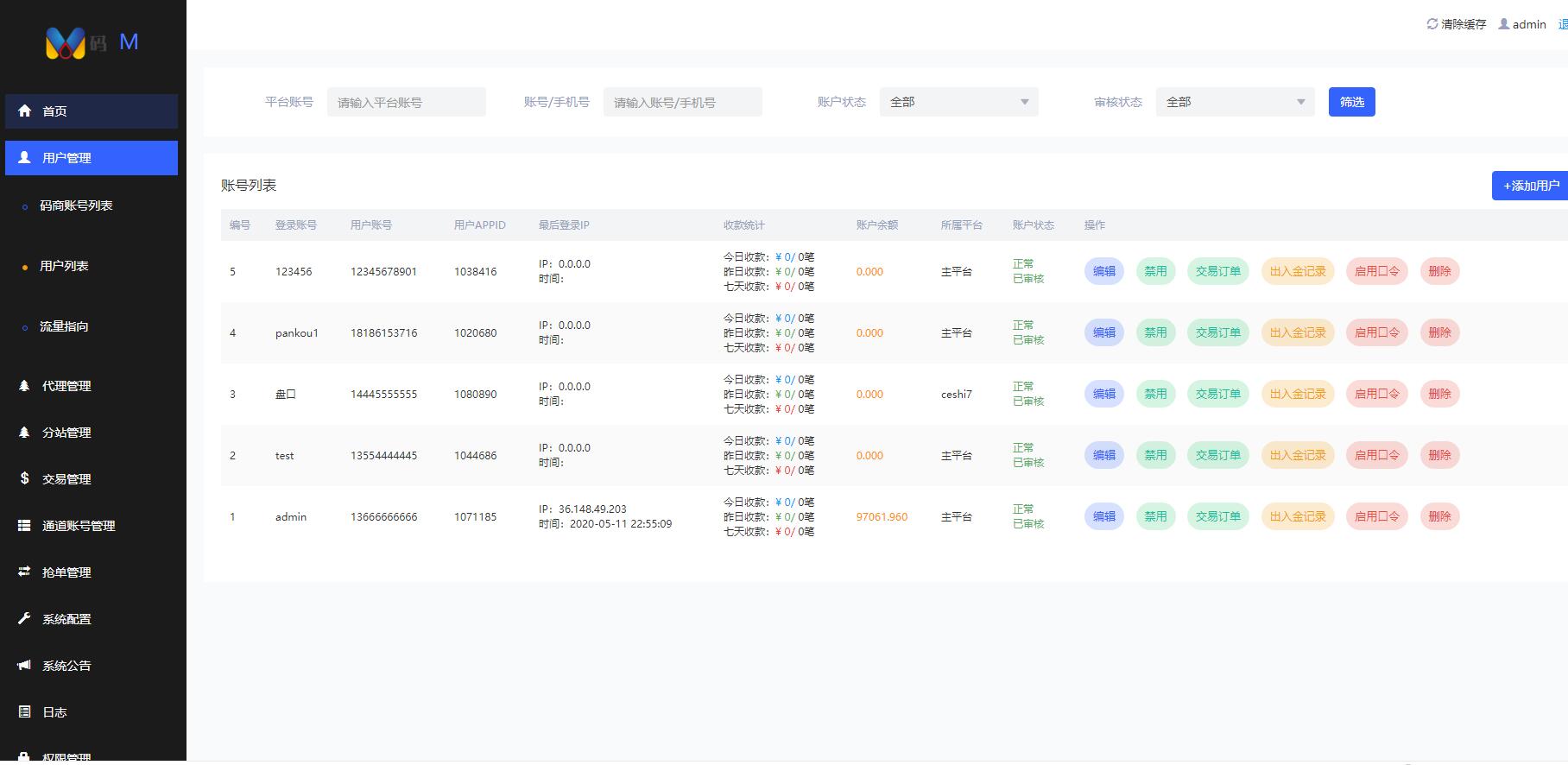Click the document icon for 日志

pyautogui.click(x=25, y=711)
